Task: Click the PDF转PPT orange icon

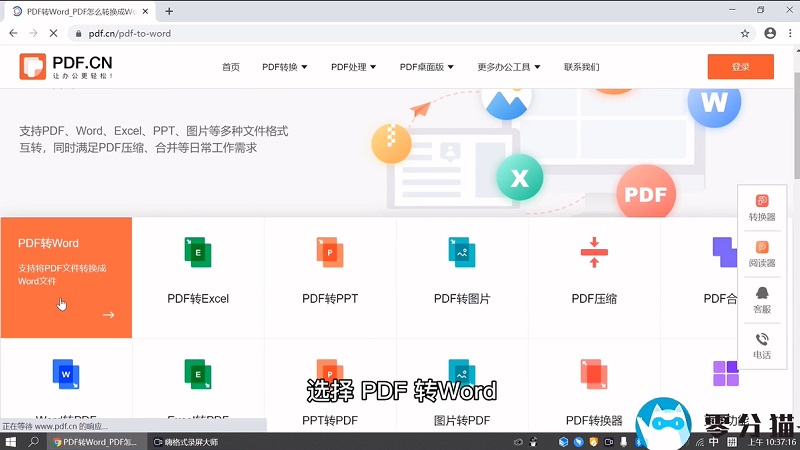Action: coord(330,252)
